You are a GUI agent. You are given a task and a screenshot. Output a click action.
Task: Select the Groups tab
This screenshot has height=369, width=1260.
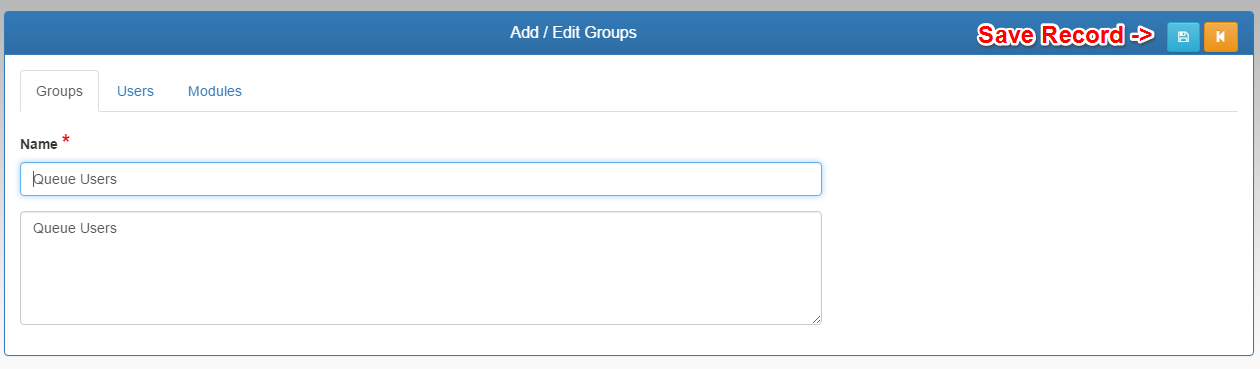click(x=59, y=91)
